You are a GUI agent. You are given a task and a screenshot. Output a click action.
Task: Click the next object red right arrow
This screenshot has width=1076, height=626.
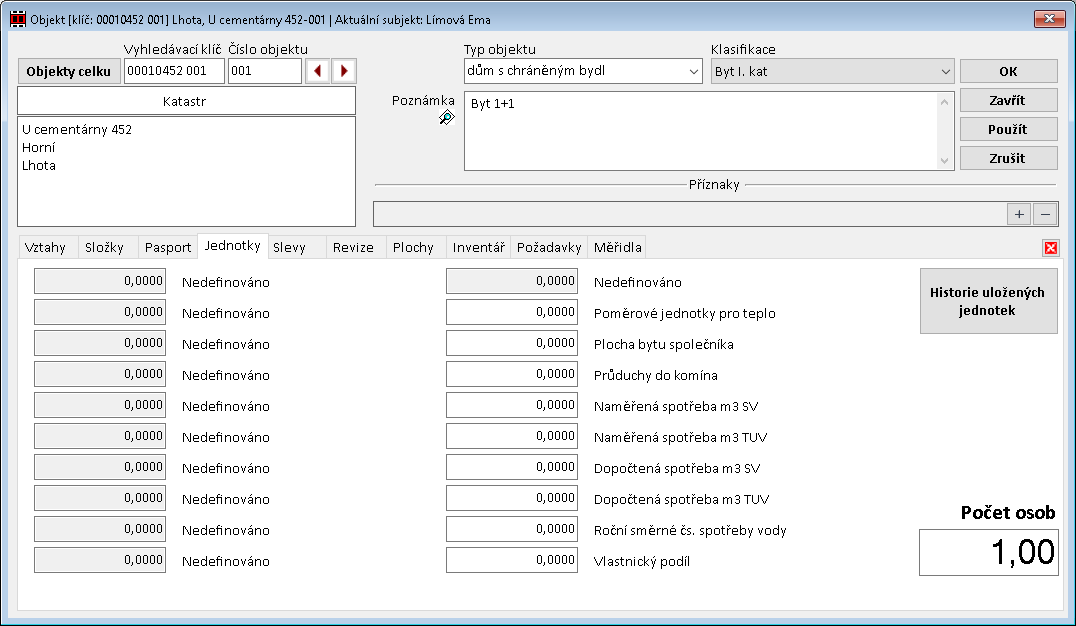[344, 71]
